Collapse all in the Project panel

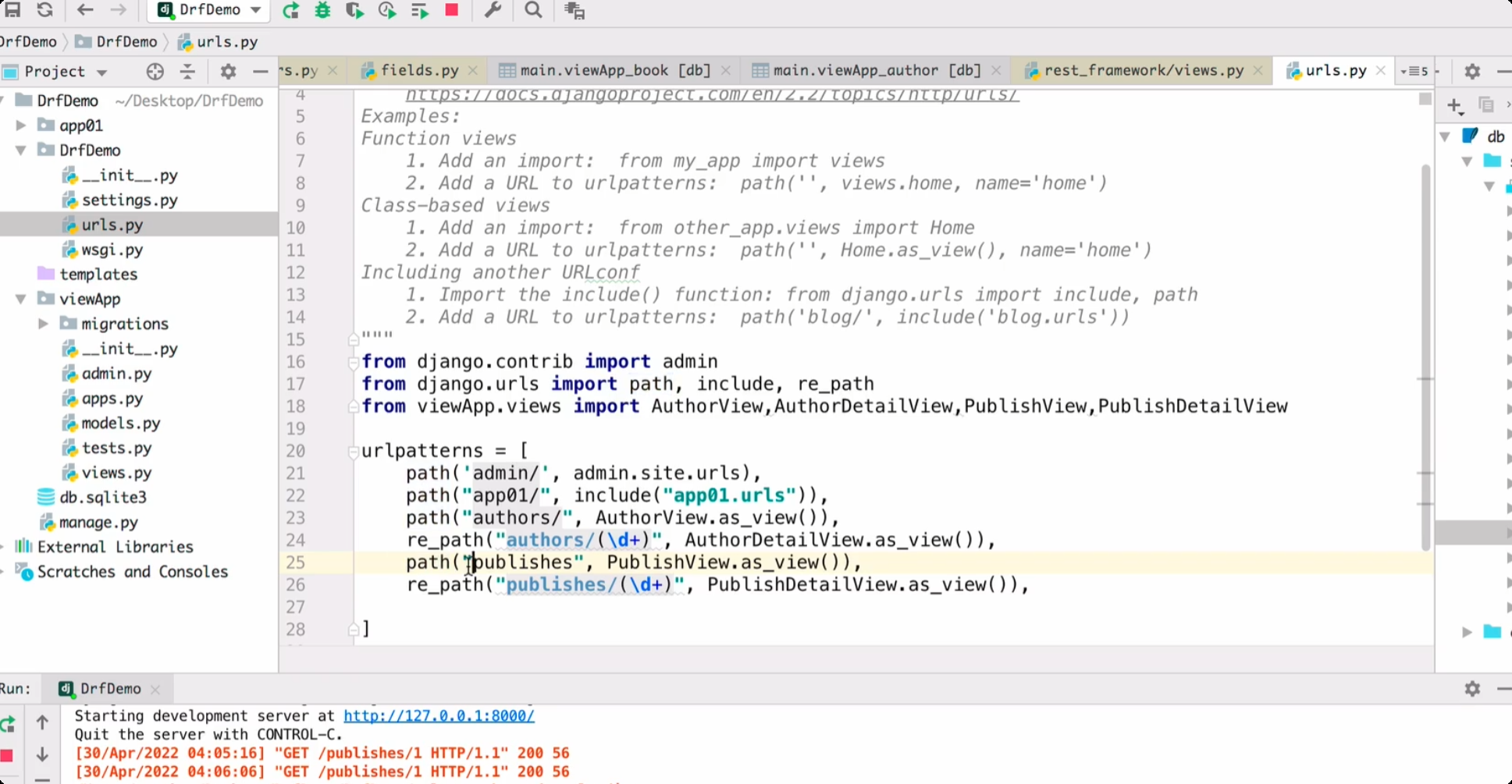tap(187, 72)
